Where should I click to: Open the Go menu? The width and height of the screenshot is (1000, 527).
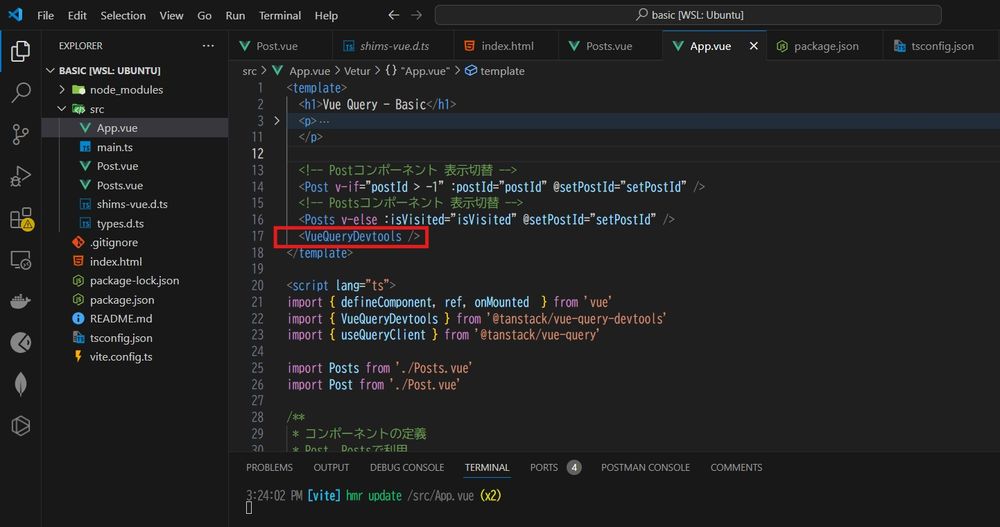click(x=204, y=15)
